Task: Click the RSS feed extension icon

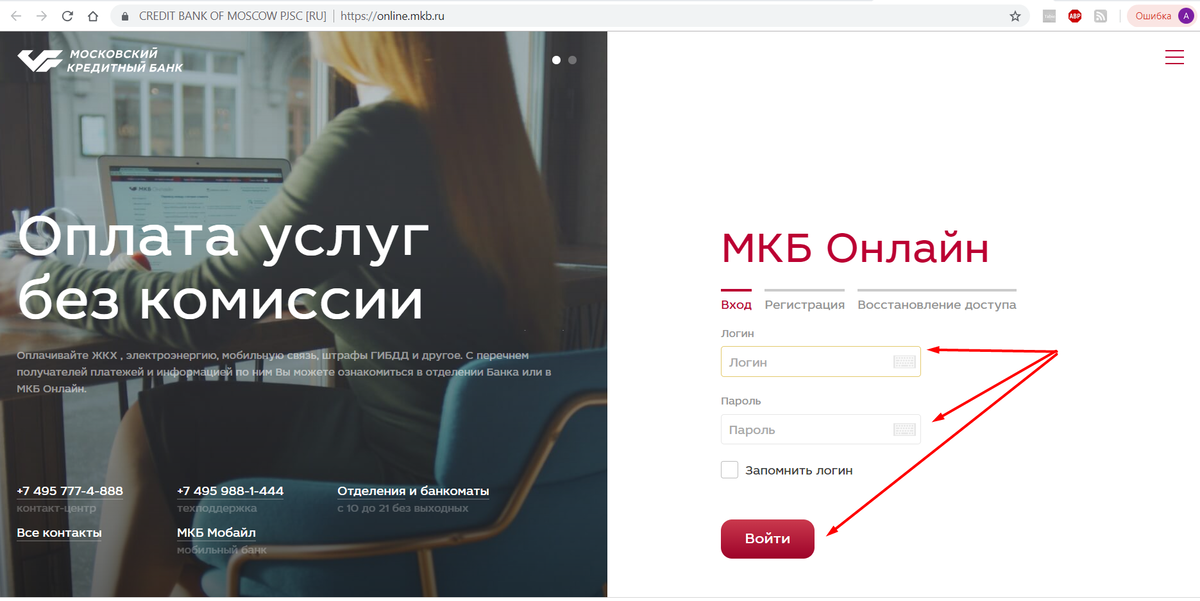Action: pyautogui.click(x=1101, y=16)
